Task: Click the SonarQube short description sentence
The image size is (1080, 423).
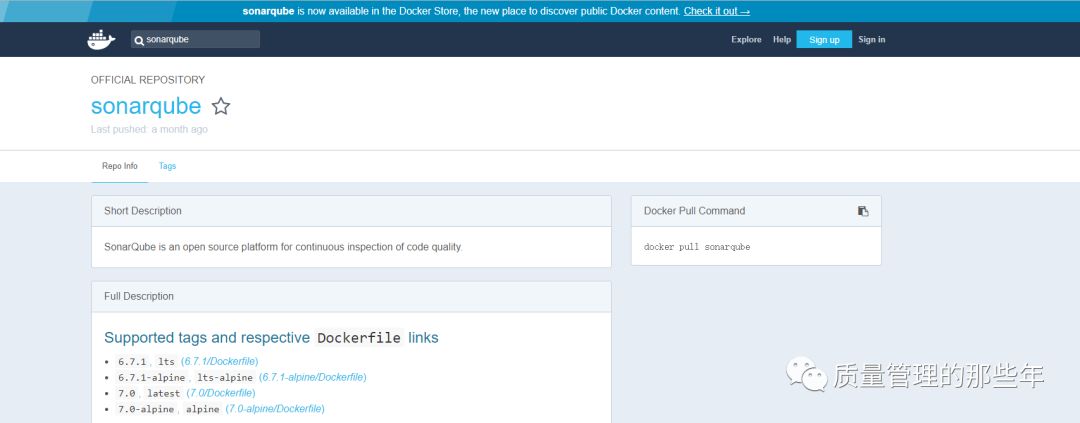Action: click(283, 247)
